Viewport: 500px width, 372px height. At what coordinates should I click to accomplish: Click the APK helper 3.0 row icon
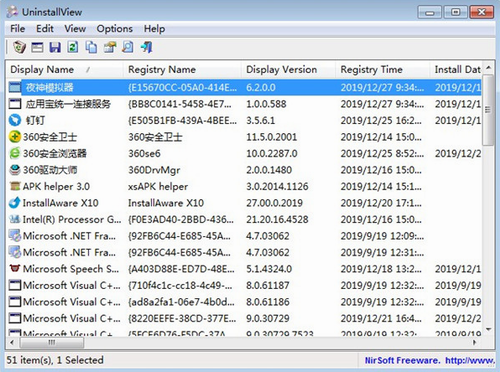(x=15, y=186)
